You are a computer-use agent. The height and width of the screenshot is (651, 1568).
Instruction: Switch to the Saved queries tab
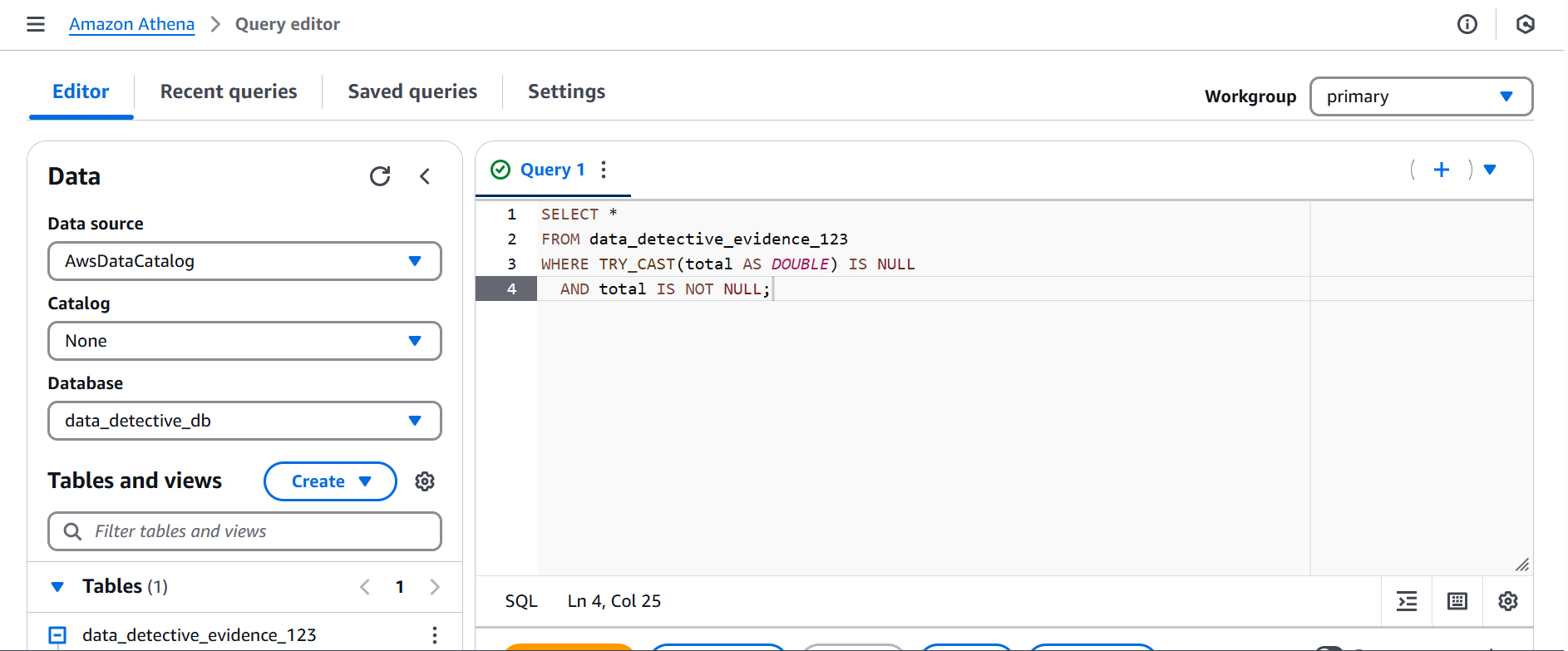[x=412, y=91]
